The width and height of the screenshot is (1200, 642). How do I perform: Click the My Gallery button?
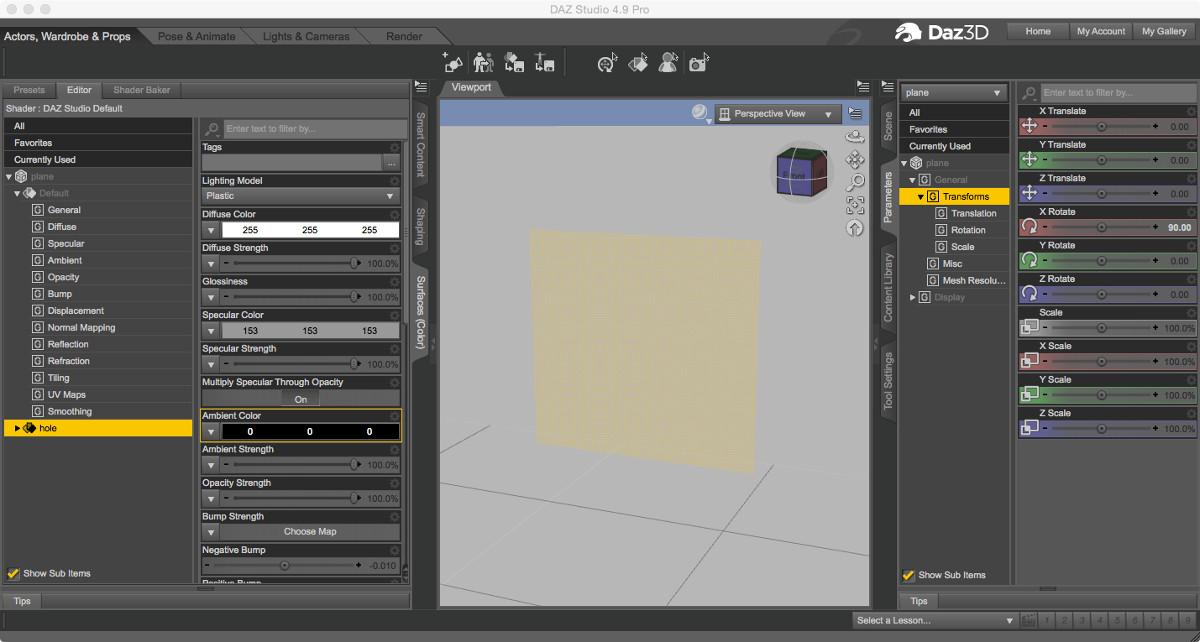[1164, 31]
